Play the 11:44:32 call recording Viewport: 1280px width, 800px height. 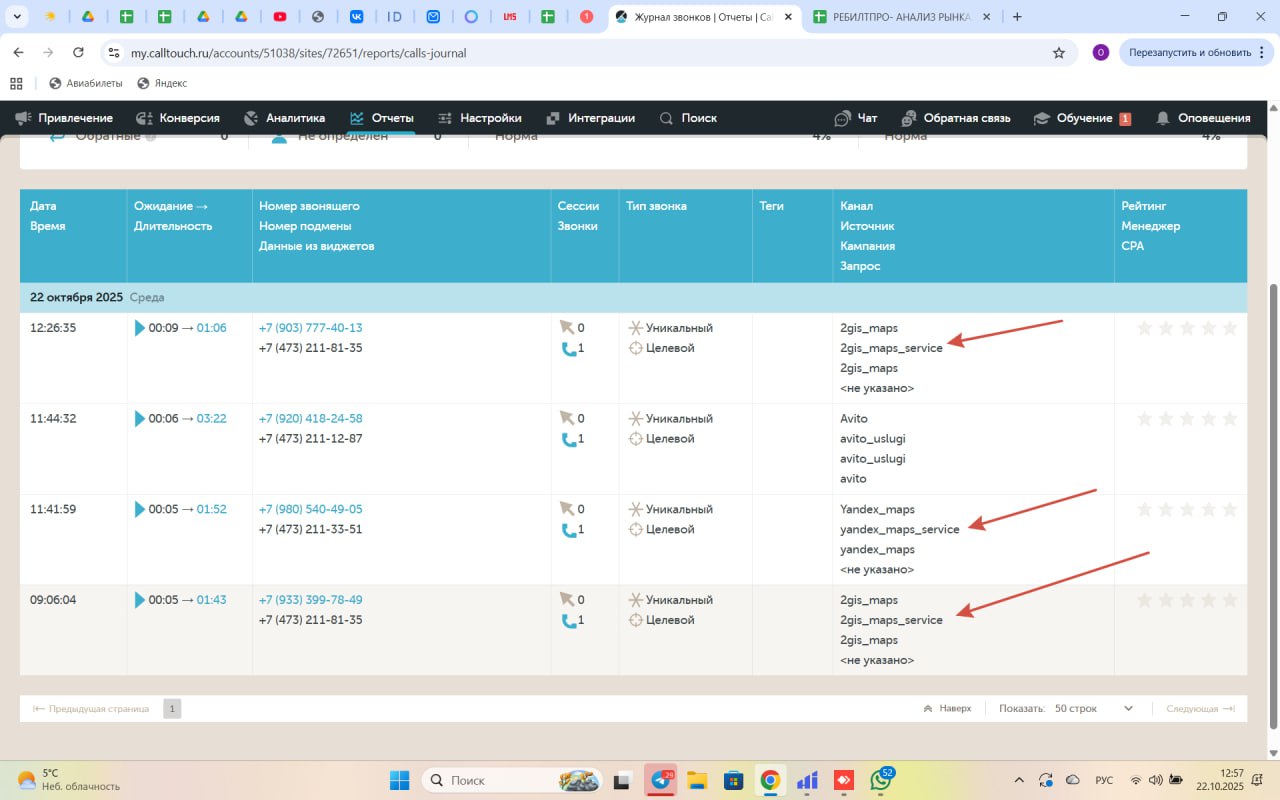point(140,419)
